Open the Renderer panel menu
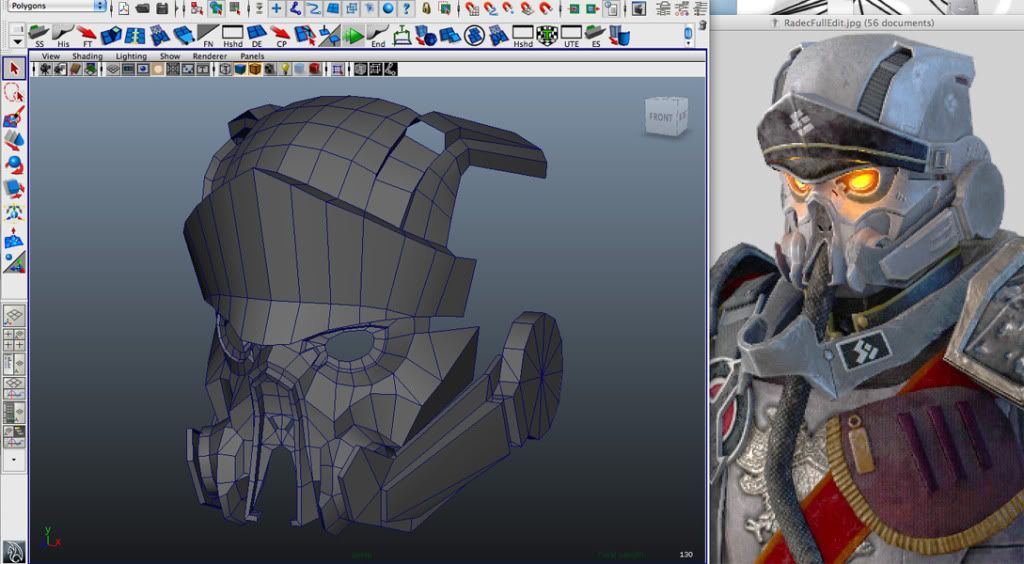1024x564 pixels. (x=210, y=56)
